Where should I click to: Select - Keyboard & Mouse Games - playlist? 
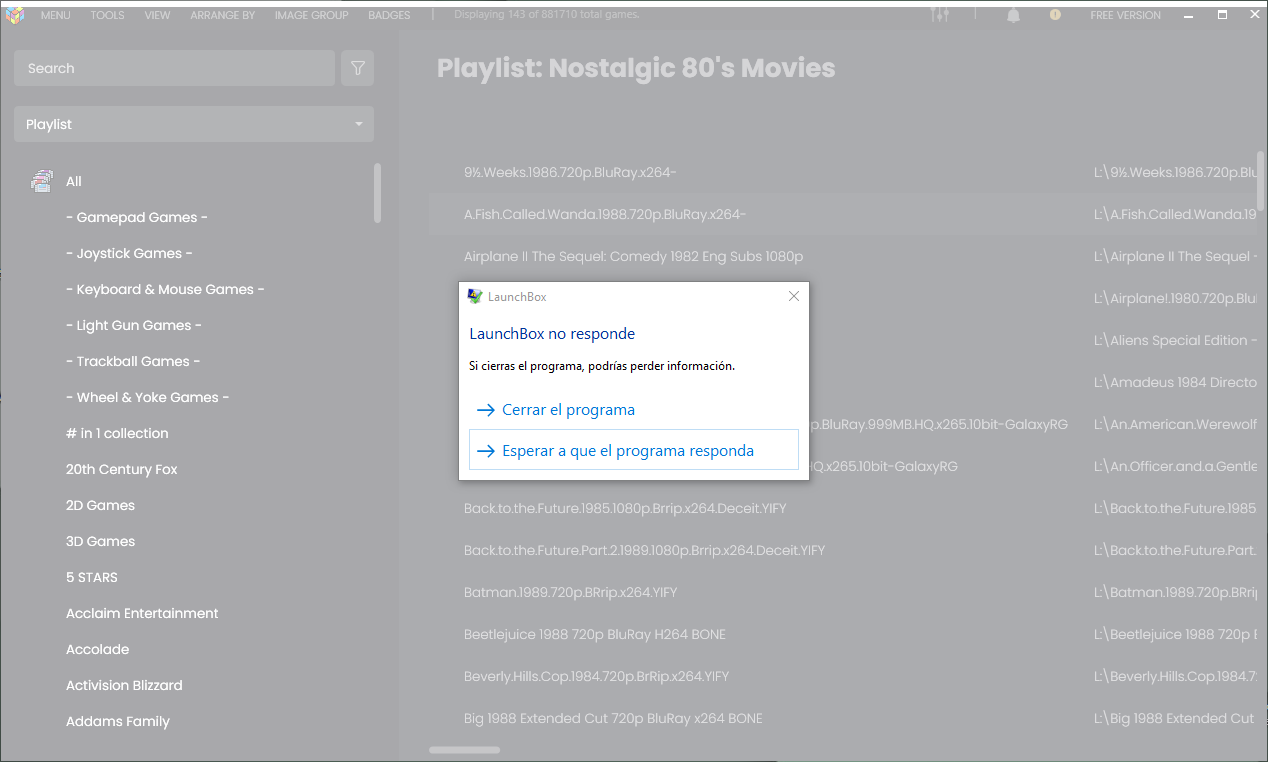click(165, 289)
